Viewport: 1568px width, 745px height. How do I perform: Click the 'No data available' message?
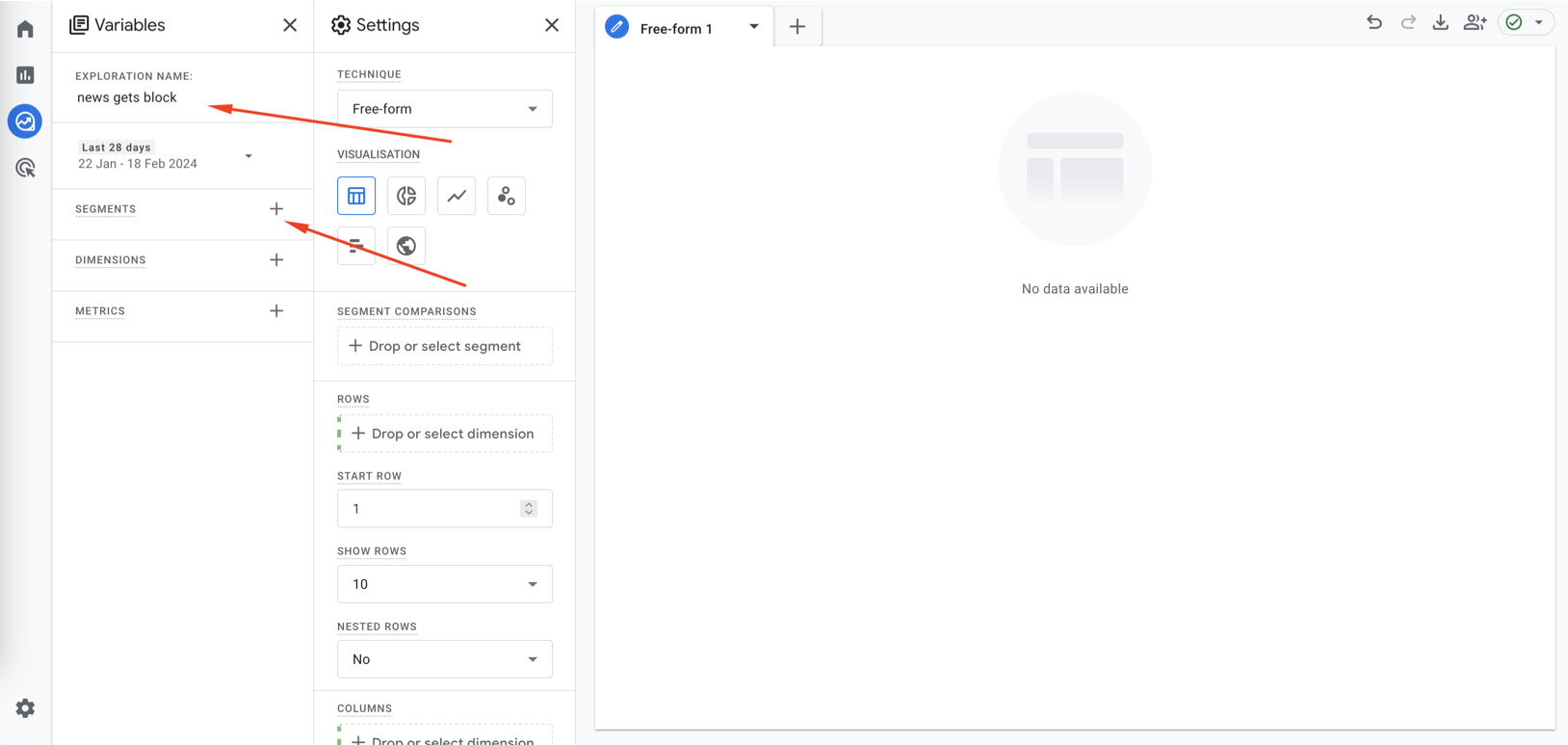[x=1075, y=289]
